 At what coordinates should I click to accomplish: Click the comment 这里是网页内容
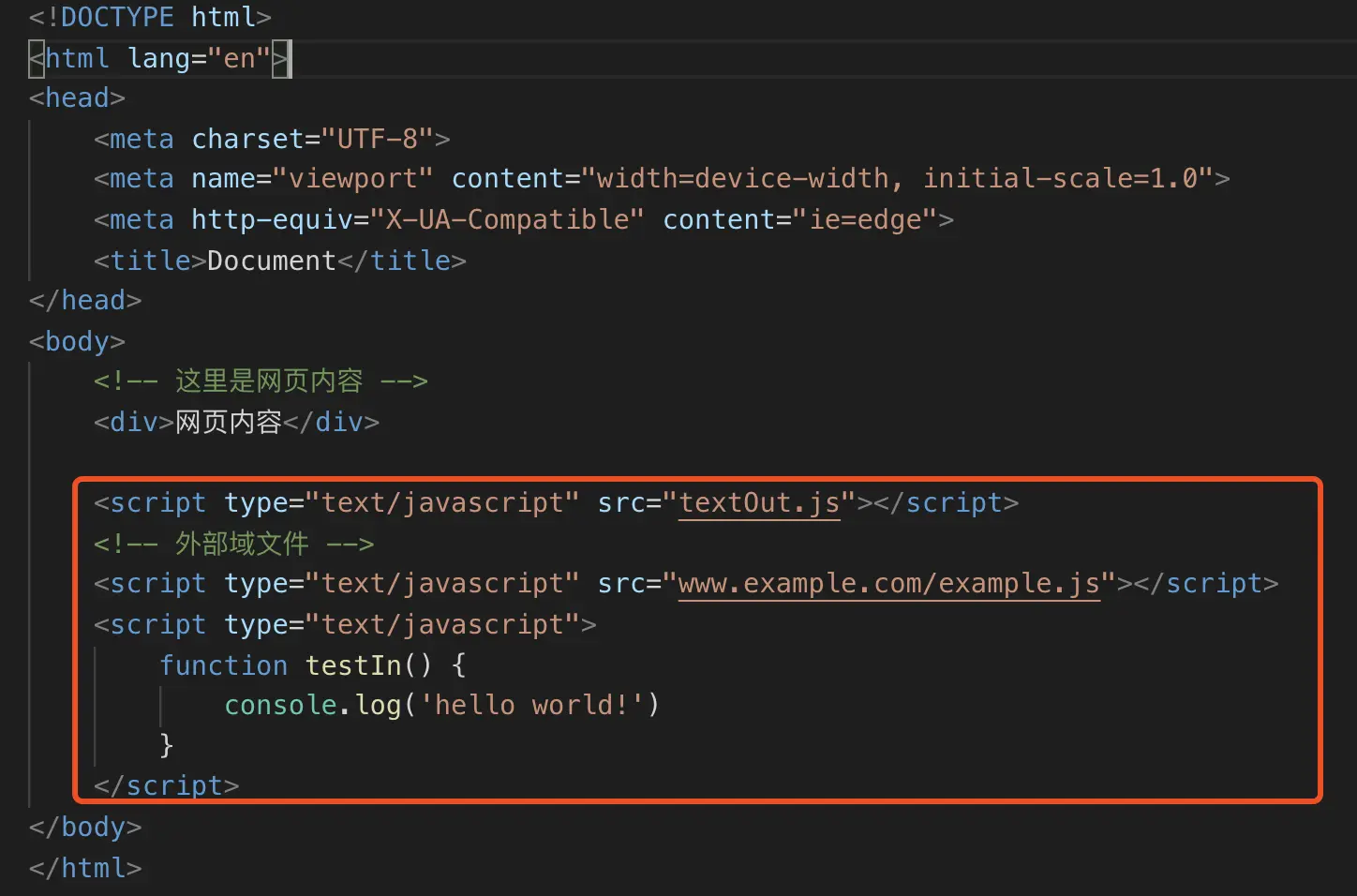(261, 381)
